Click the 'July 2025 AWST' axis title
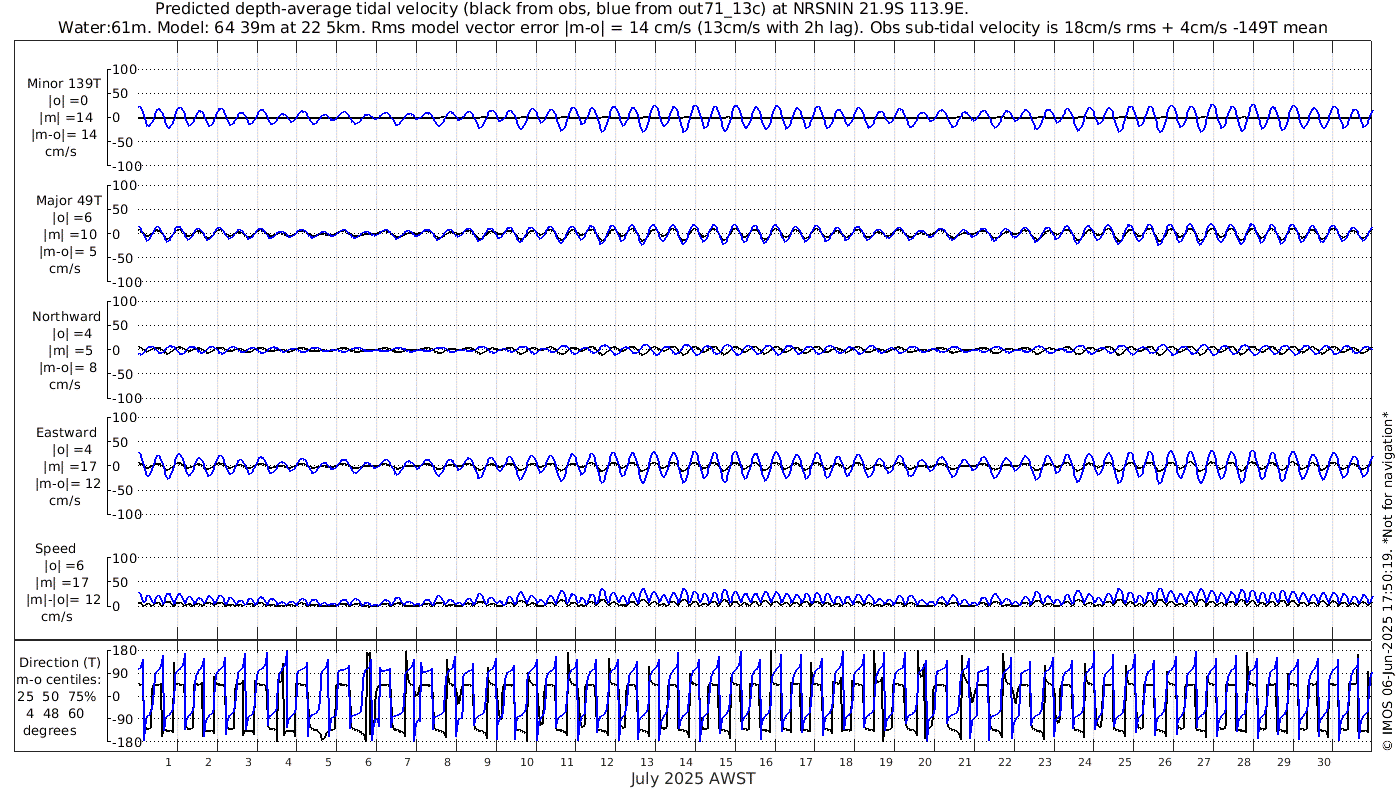This screenshot has height=800, width=1400. click(x=693, y=779)
